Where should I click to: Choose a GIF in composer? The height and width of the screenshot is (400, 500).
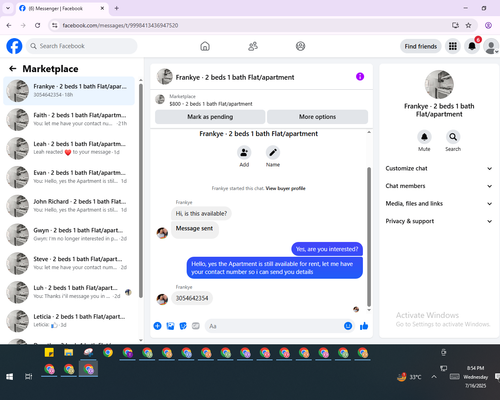point(196,326)
